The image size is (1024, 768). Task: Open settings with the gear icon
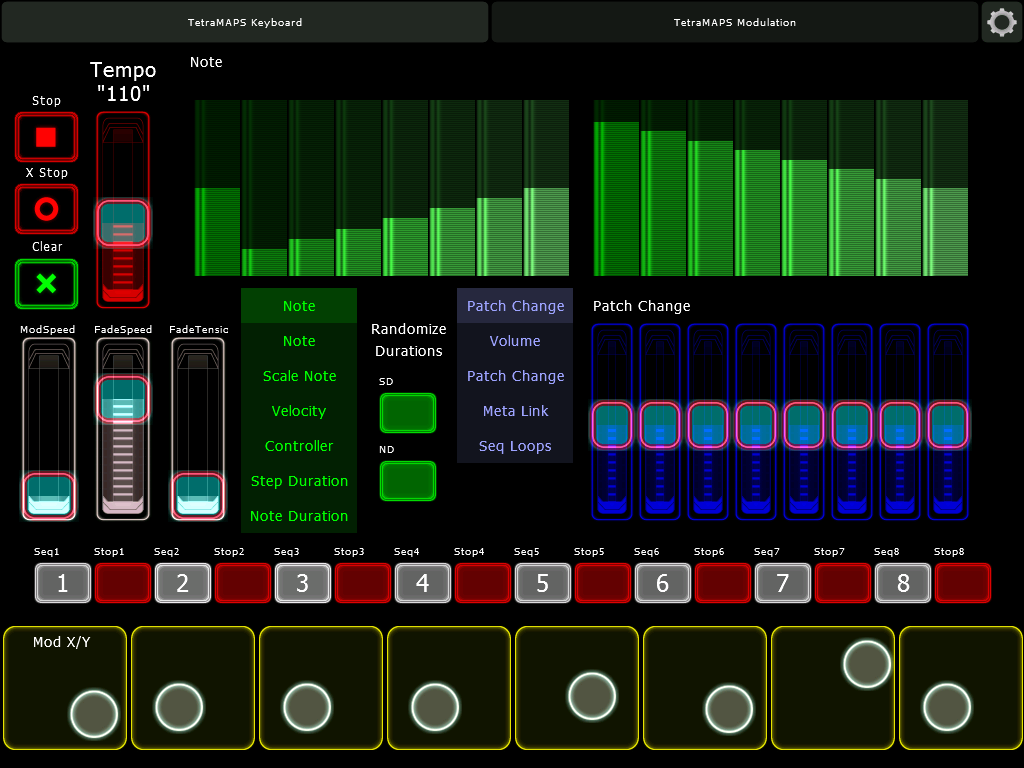[x=1001, y=22]
